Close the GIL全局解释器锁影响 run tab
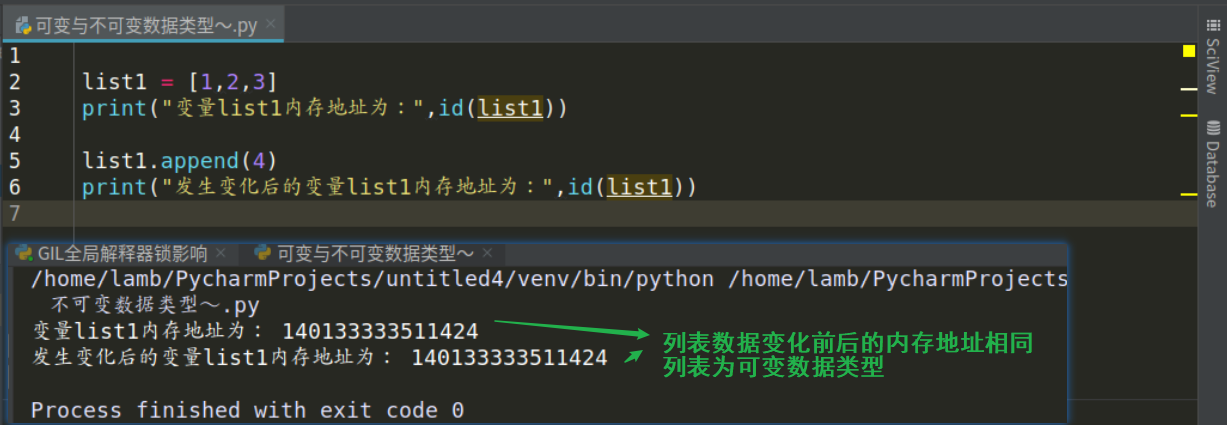Screen dimensions: 1227x425 click(x=221, y=253)
